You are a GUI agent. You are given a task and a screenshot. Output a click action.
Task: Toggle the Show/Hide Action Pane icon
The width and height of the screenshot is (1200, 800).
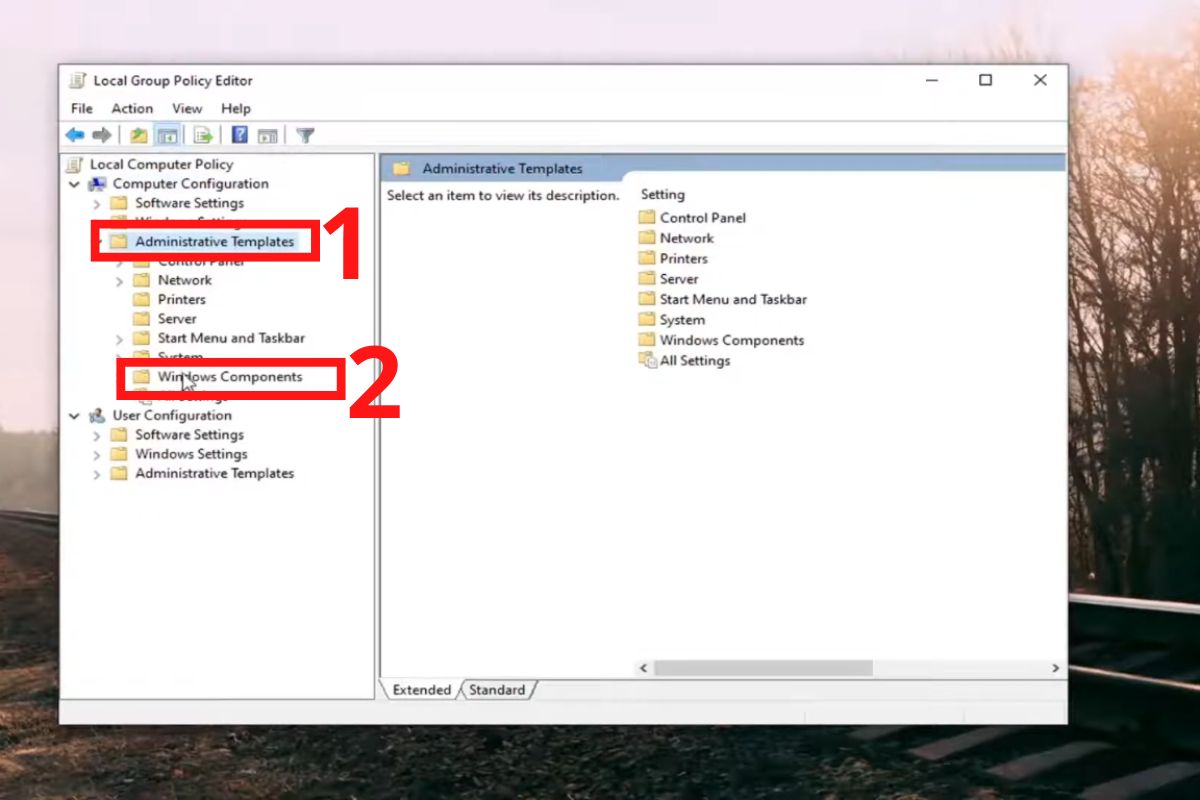tap(268, 134)
